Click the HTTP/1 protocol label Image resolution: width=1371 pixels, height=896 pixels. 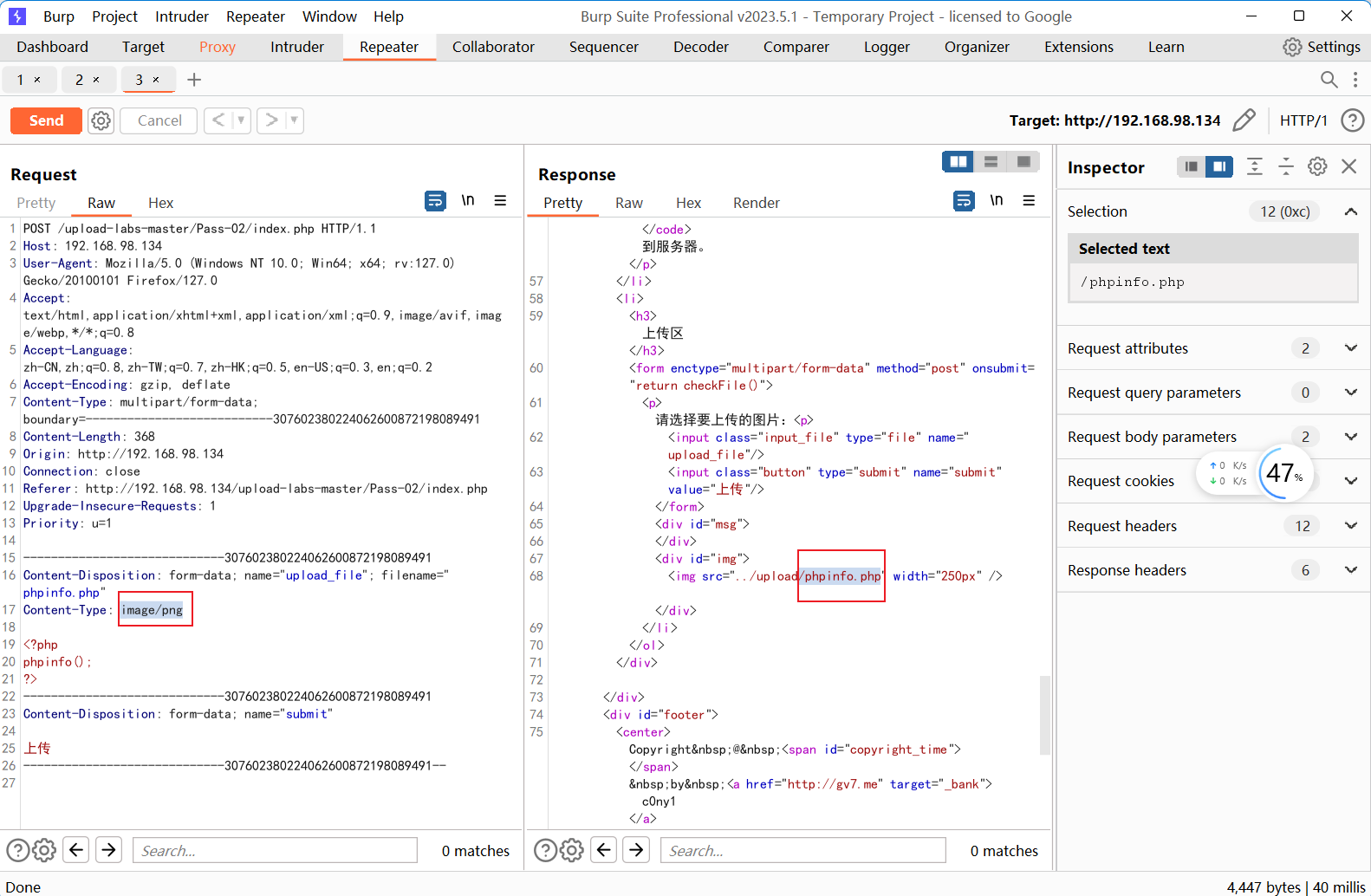coord(1303,120)
